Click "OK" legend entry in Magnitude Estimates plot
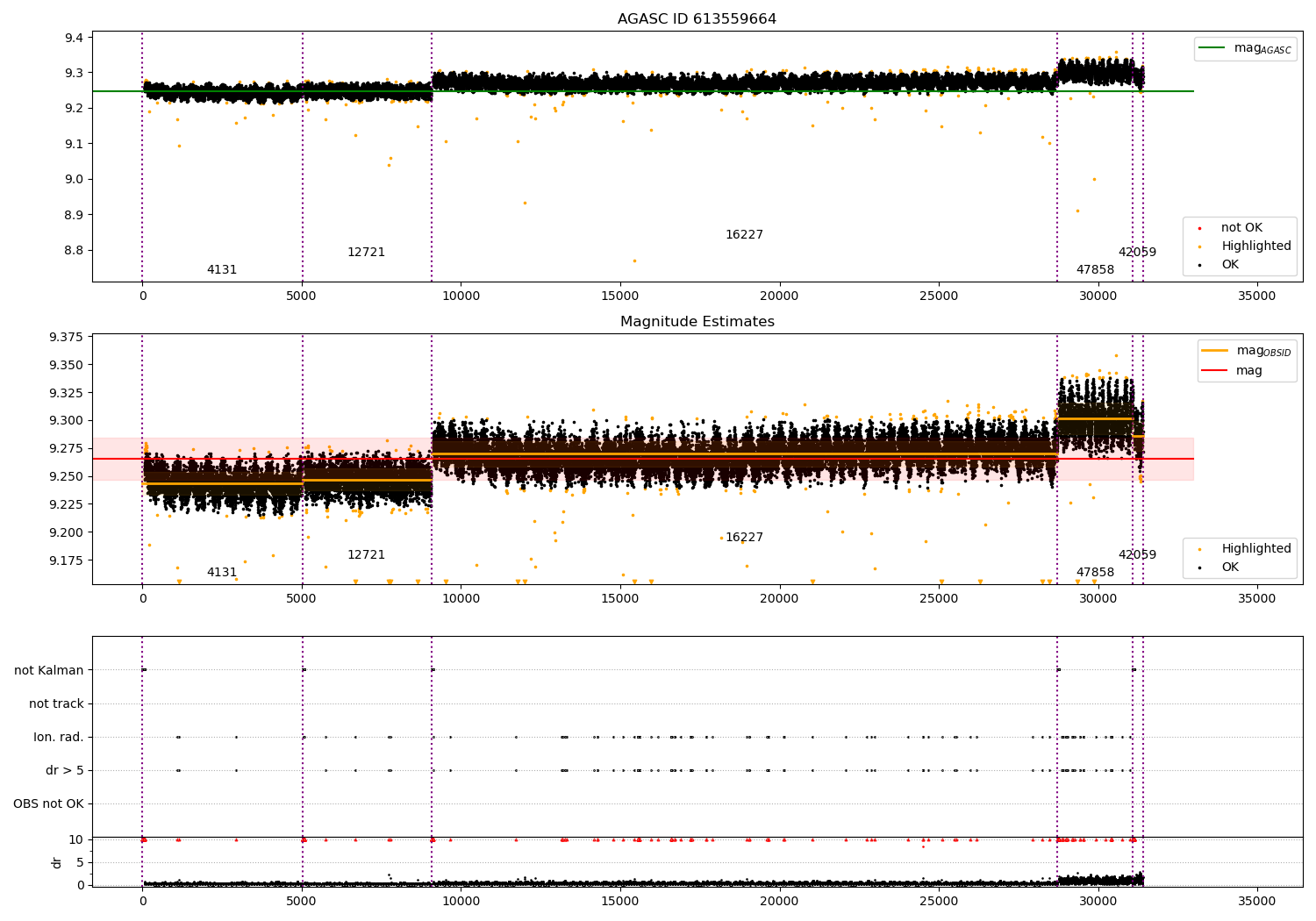1316x921 pixels. (1218, 568)
